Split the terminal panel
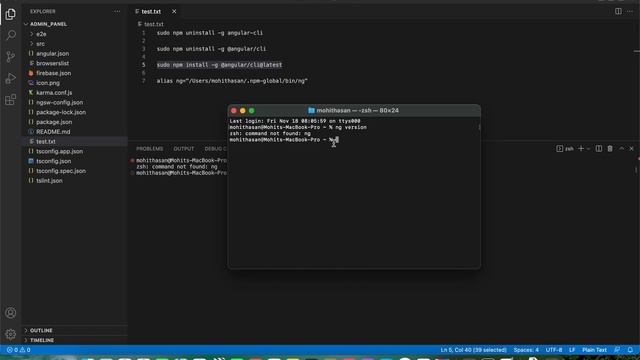640x360 pixels. point(599,149)
